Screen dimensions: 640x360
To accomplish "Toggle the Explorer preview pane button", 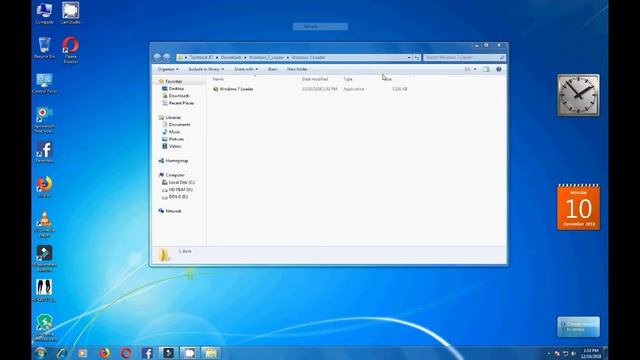I will [486, 69].
